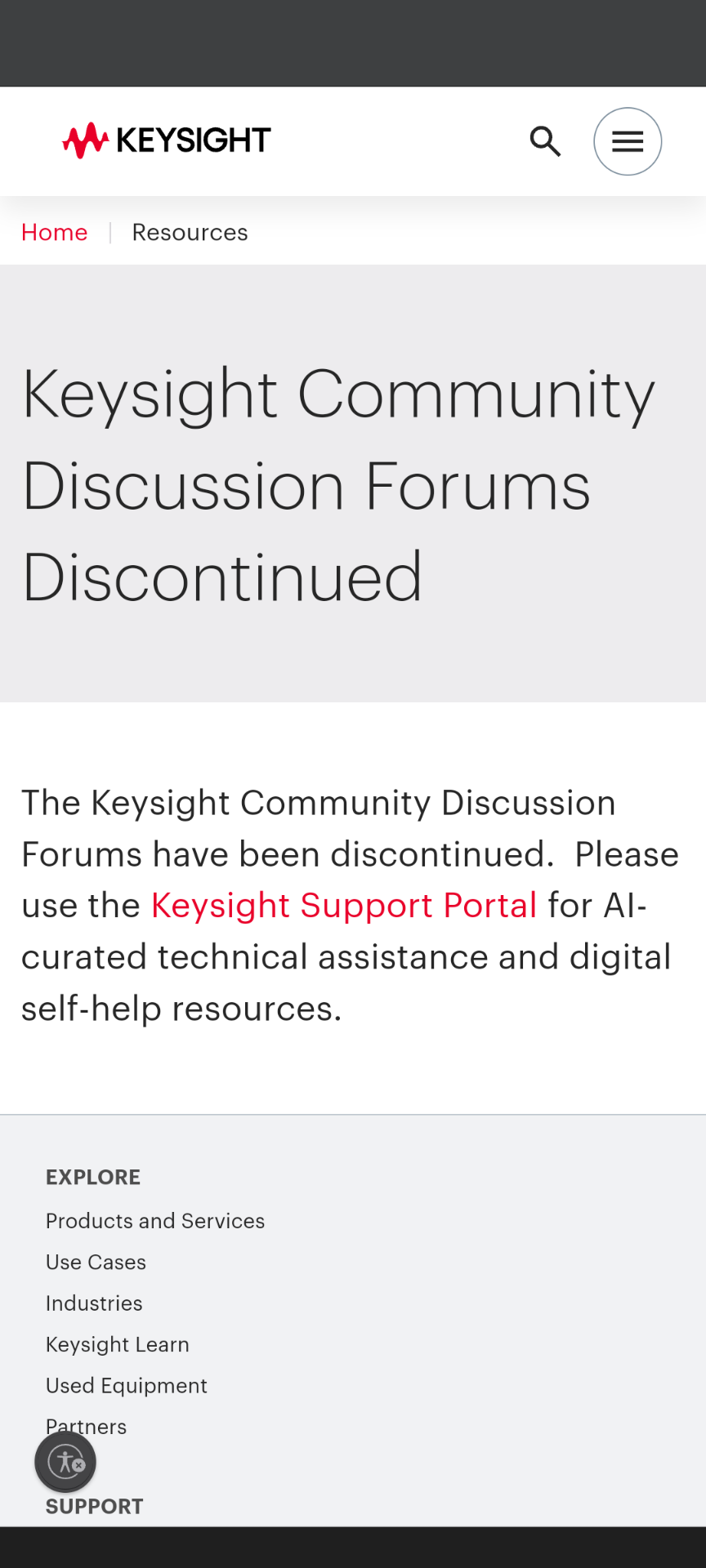Click the Forums Discontinued page title
The width and height of the screenshot is (706, 1568).
[x=338, y=485]
